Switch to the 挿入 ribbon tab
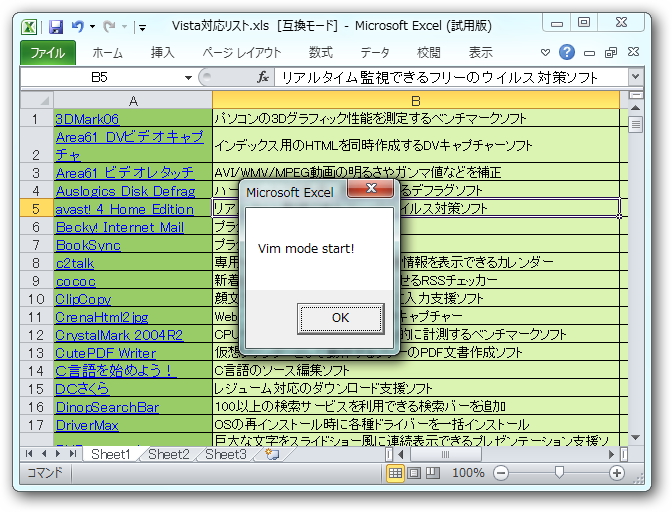 (163, 53)
